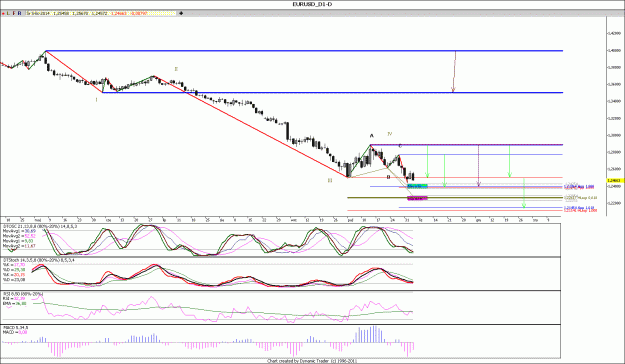Click the black diamond icon after the price data bar

(x=181, y=13)
